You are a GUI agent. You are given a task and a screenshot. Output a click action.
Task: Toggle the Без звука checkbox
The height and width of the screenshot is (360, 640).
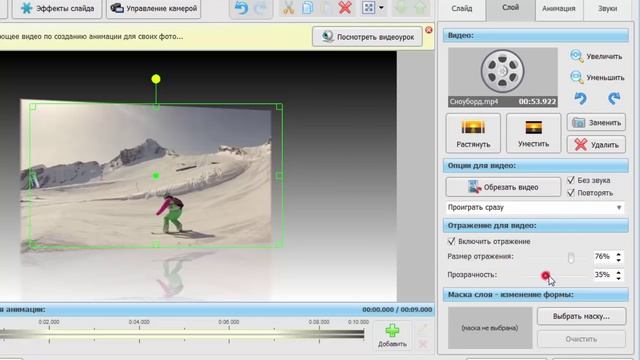571,180
